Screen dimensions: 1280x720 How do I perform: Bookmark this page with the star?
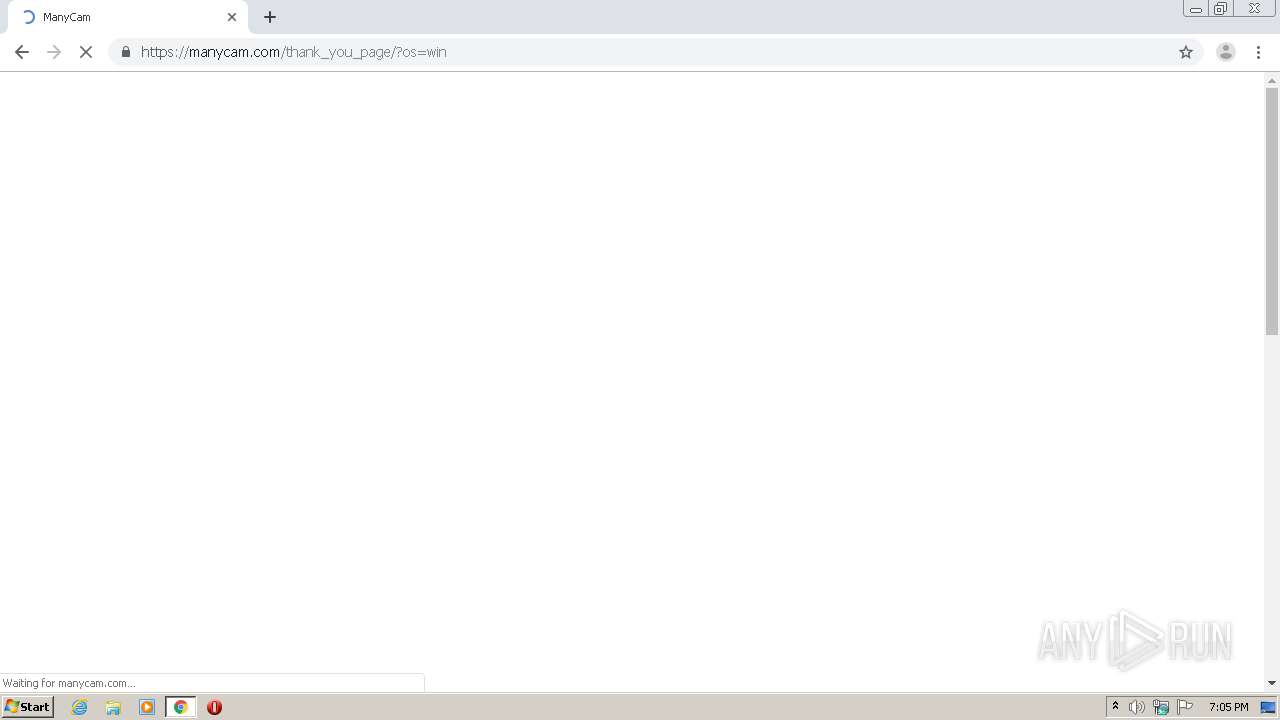[1186, 52]
